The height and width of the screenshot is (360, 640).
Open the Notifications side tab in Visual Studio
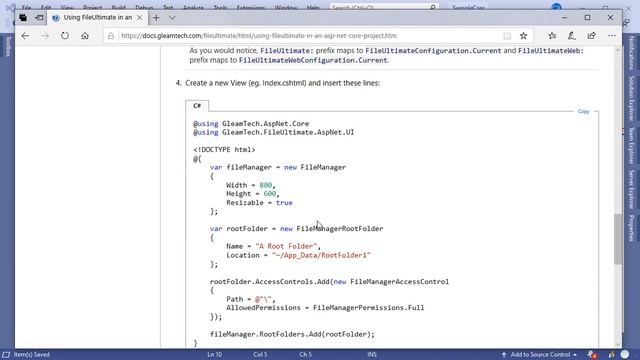tap(631, 53)
